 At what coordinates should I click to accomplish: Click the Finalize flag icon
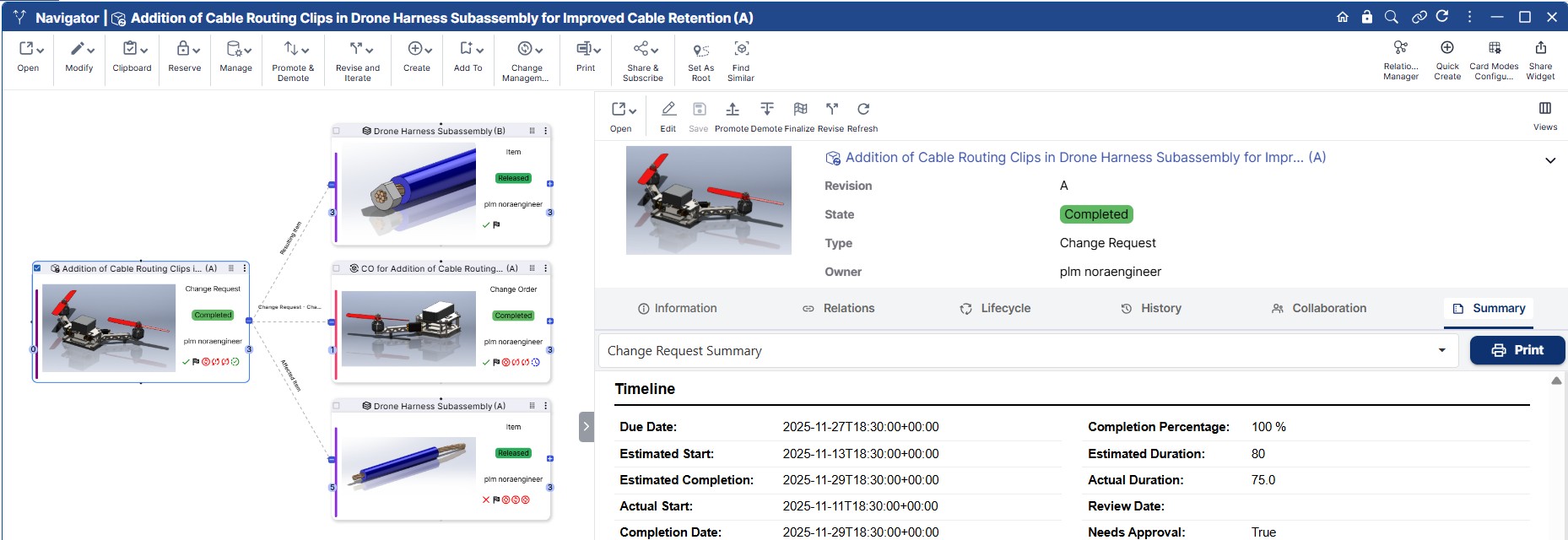tap(800, 109)
